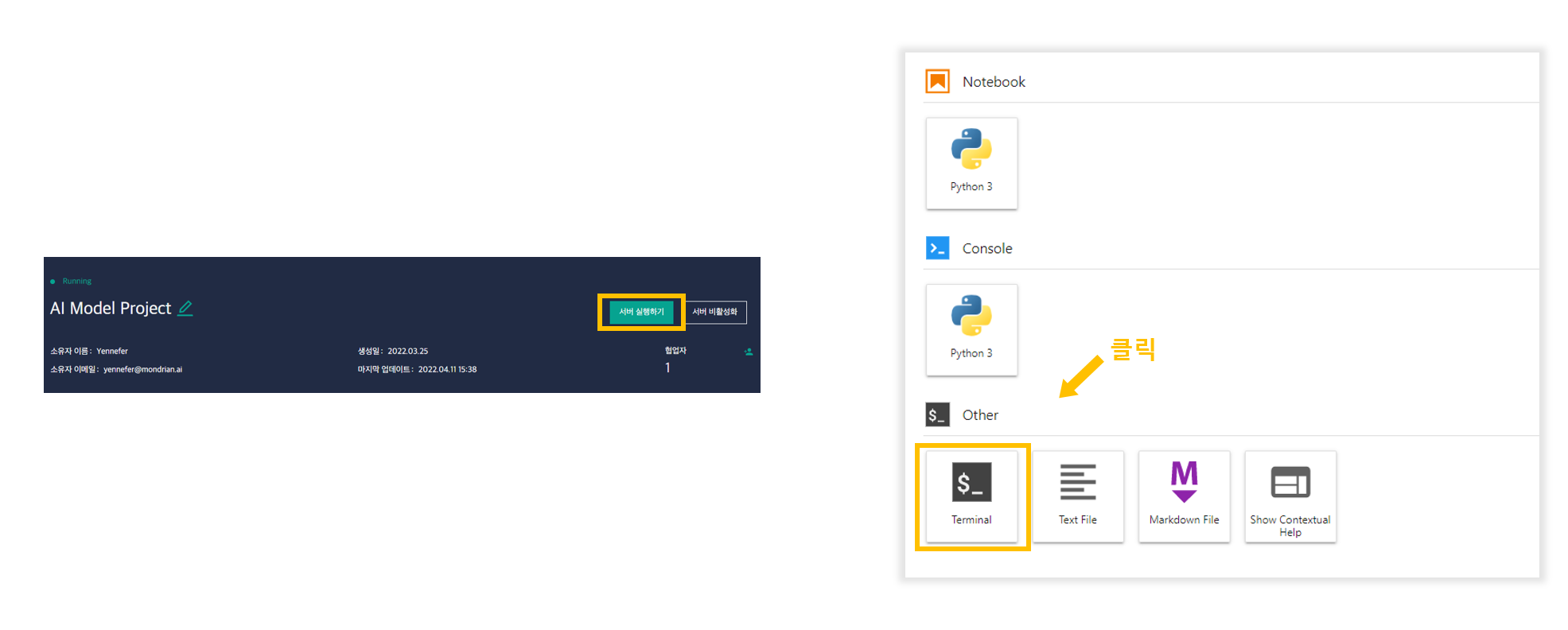Viewport: 1568px width, 630px height.
Task: Click the add collaborator person icon
Action: [749, 352]
